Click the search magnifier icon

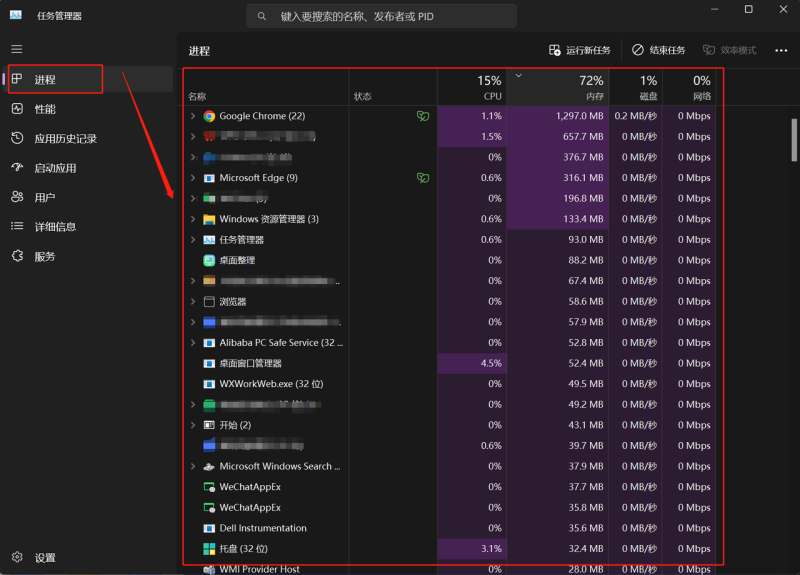point(262,16)
